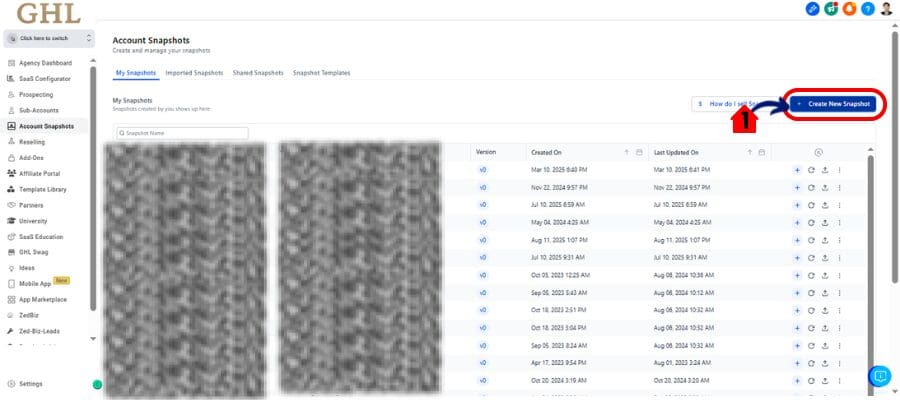
Task: Click the settings icon in the table header
Action: pyautogui.click(x=819, y=152)
